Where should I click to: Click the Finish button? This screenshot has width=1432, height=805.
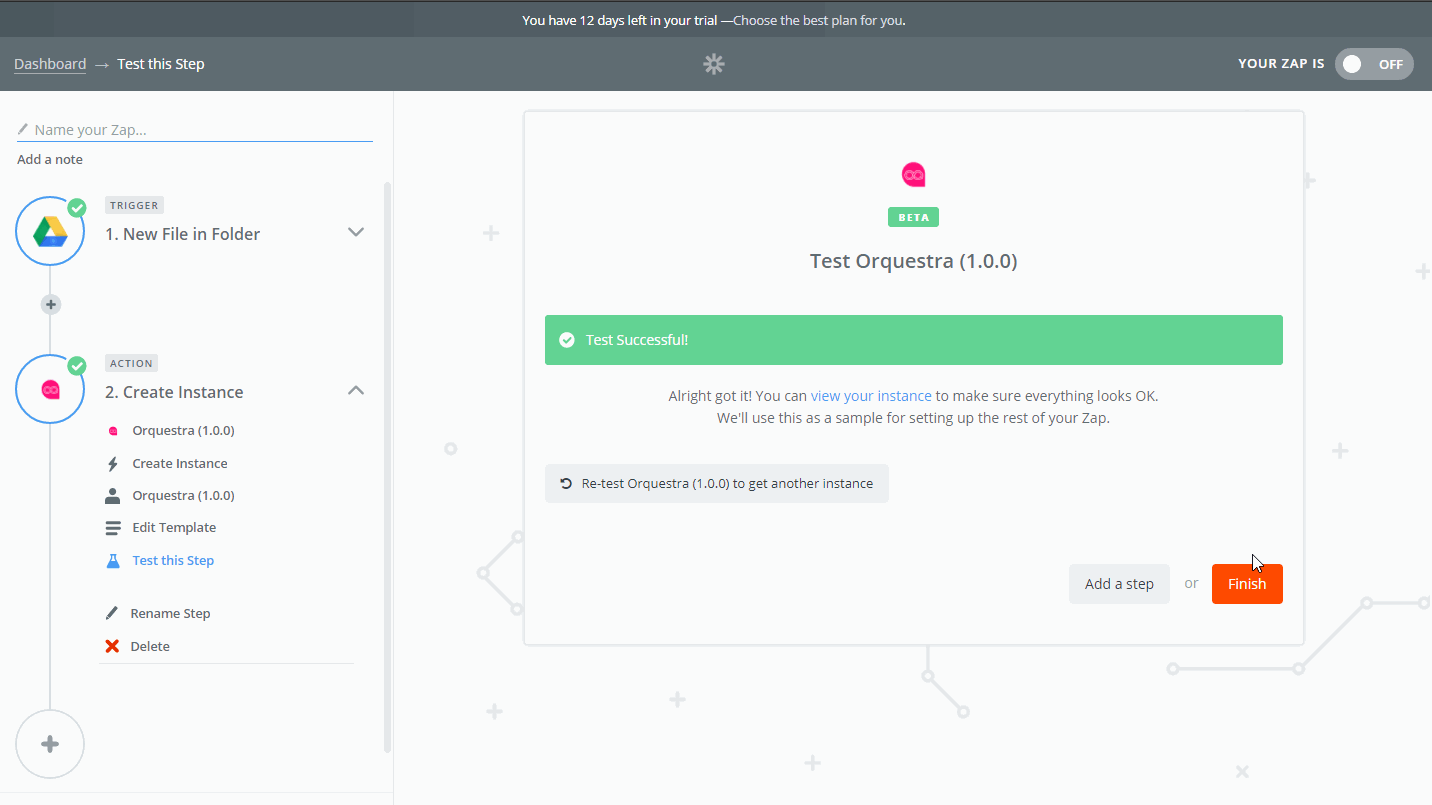point(1247,584)
